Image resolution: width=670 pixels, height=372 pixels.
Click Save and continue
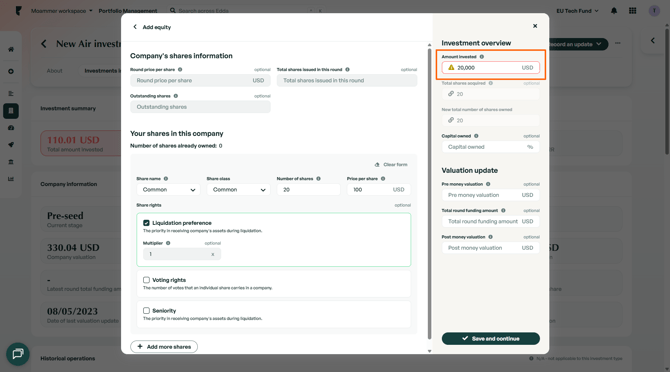pos(491,339)
